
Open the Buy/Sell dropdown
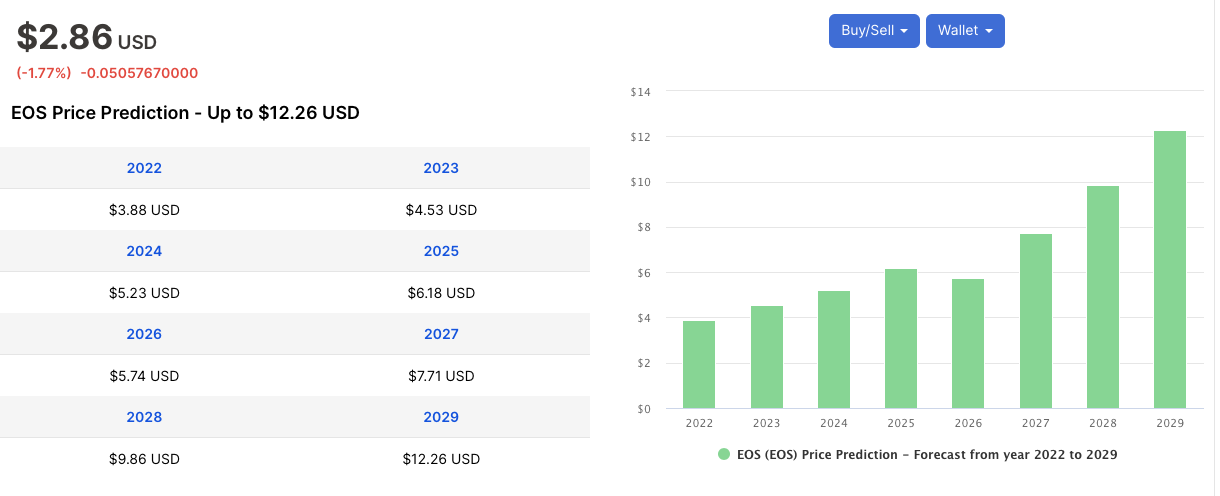tap(873, 31)
